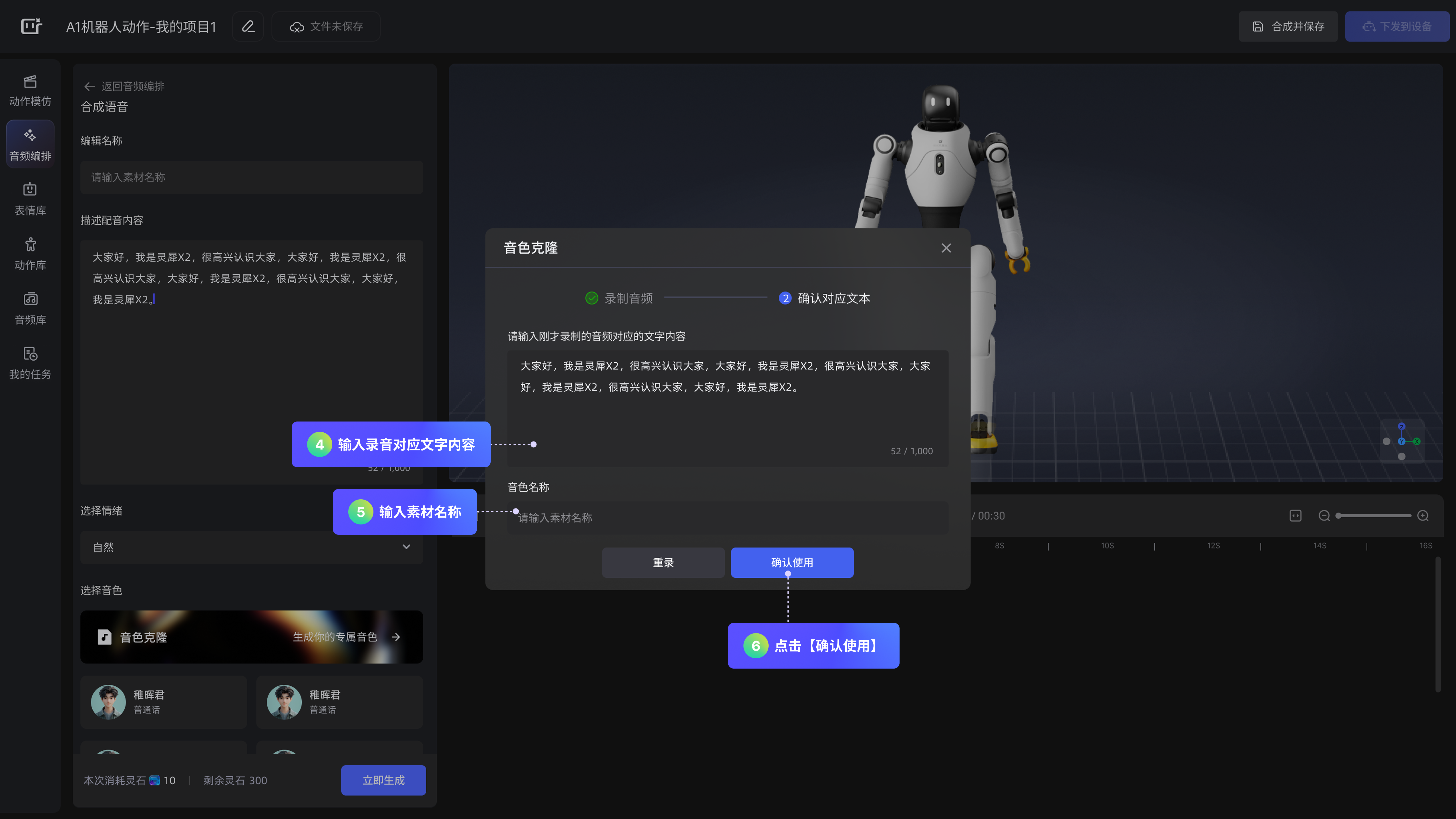Click the timeline zoom slider

[x=1373, y=516]
